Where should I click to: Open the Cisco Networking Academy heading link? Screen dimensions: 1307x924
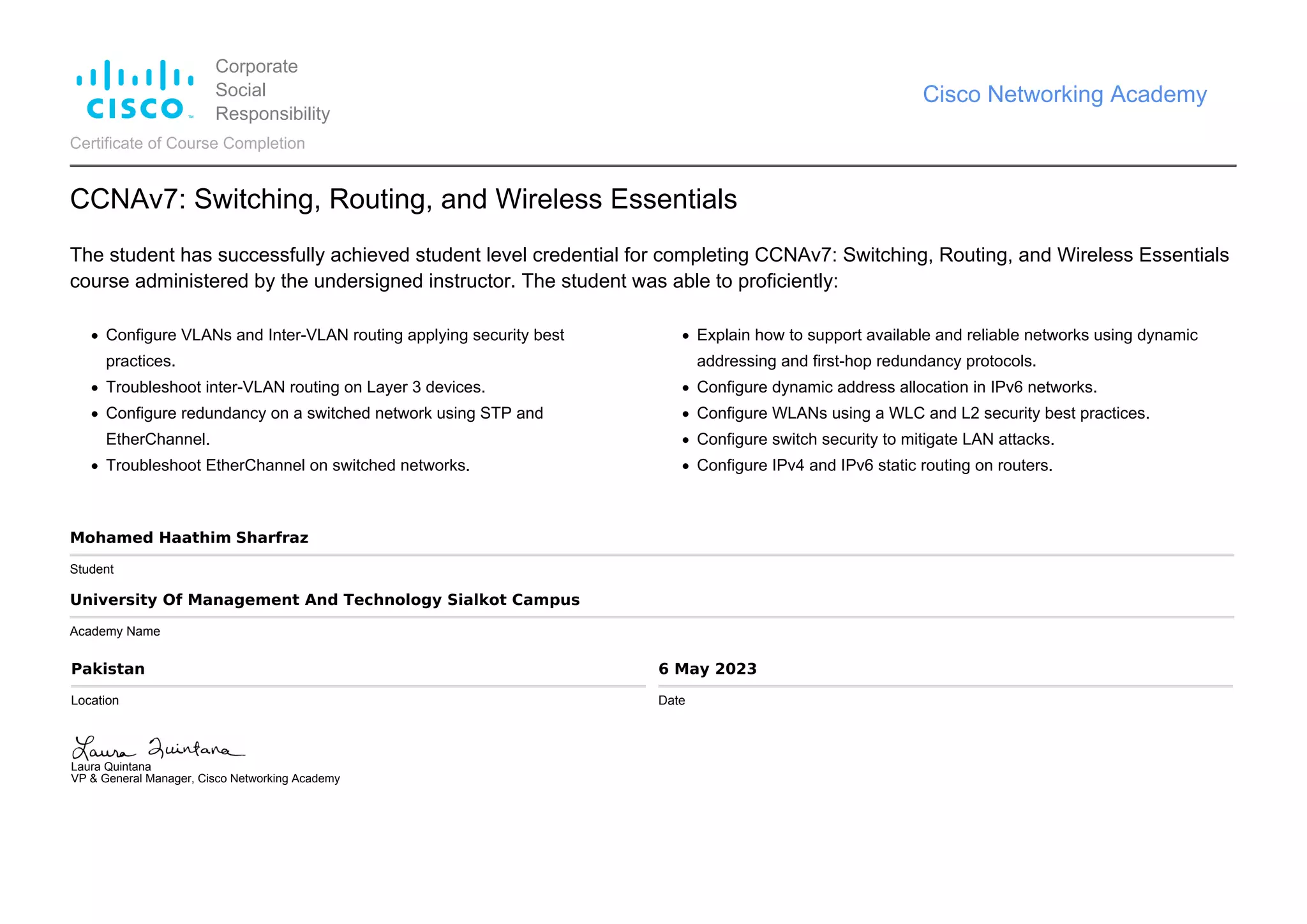click(1064, 94)
